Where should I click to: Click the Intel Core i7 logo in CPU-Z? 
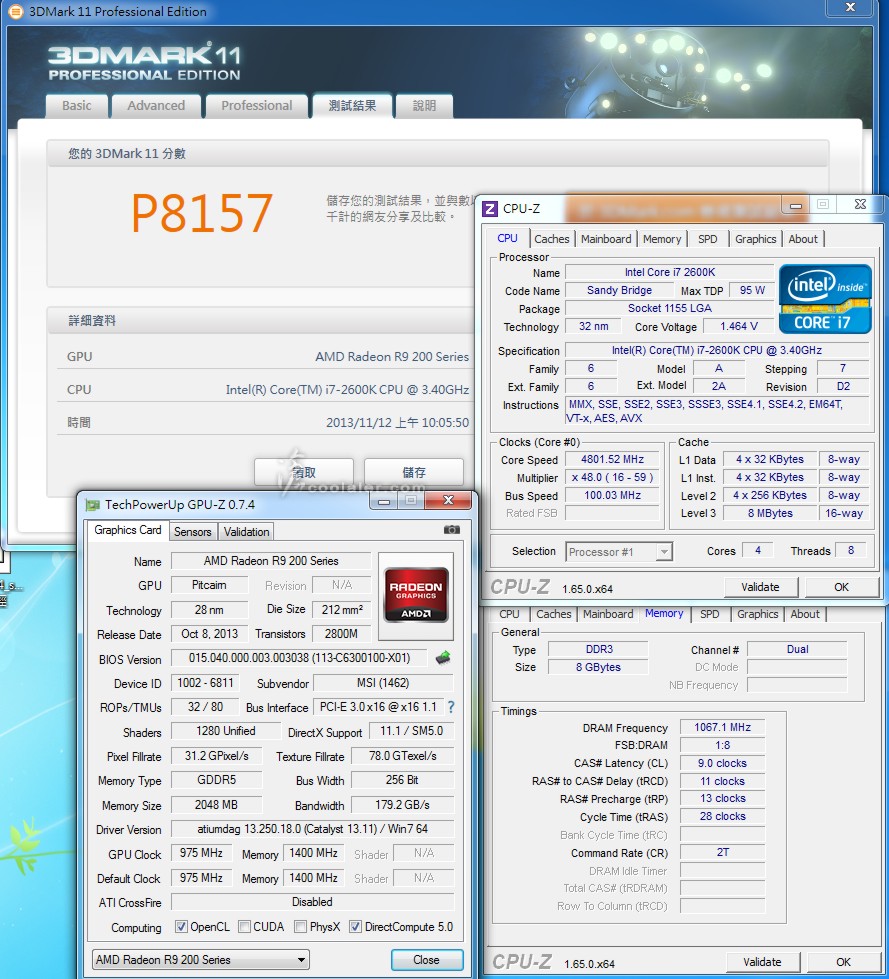coord(825,298)
